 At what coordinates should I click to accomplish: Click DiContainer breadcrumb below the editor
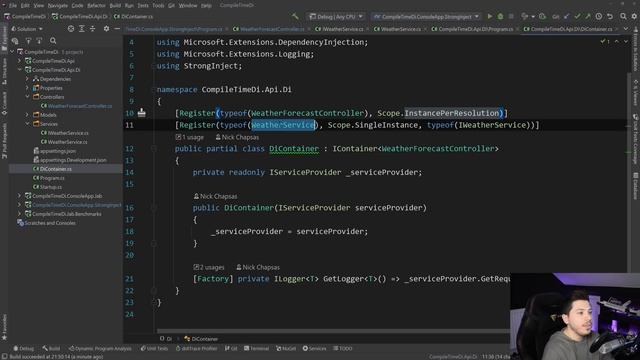click(201, 339)
